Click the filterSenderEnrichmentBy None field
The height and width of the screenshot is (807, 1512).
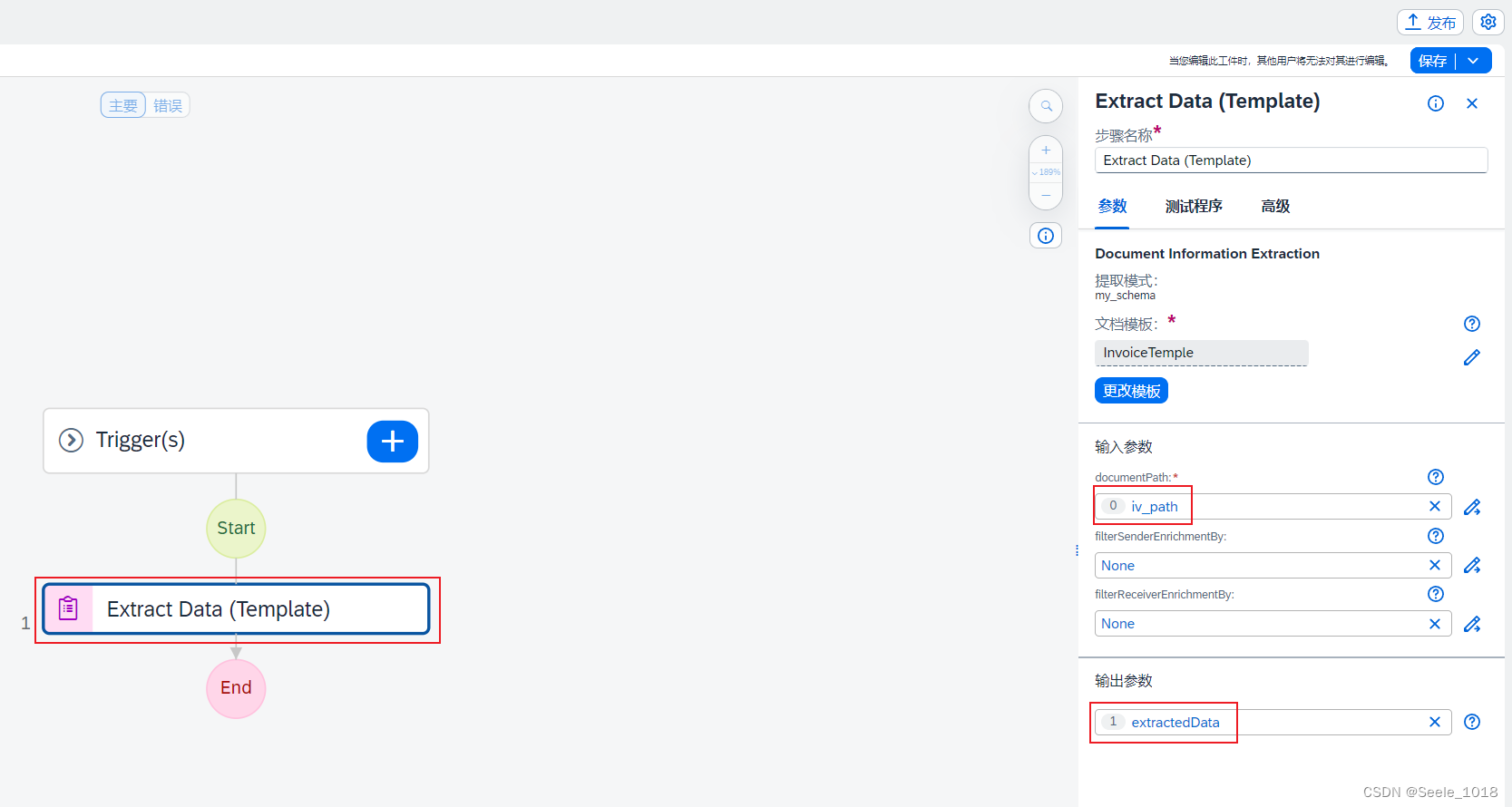pyautogui.click(x=1273, y=565)
